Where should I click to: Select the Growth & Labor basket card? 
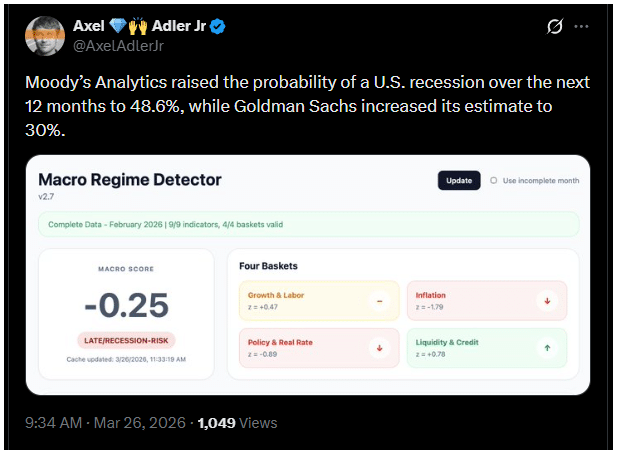[x=318, y=301]
